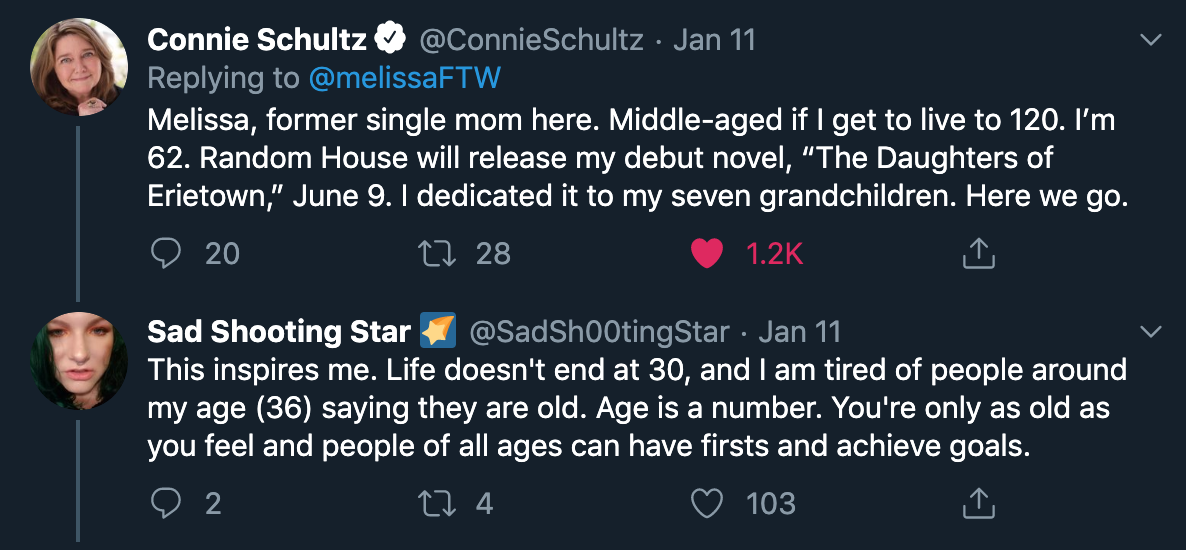This screenshot has width=1186, height=550.
Task: Share Connie Schultz's tweet
Action: coord(979,254)
